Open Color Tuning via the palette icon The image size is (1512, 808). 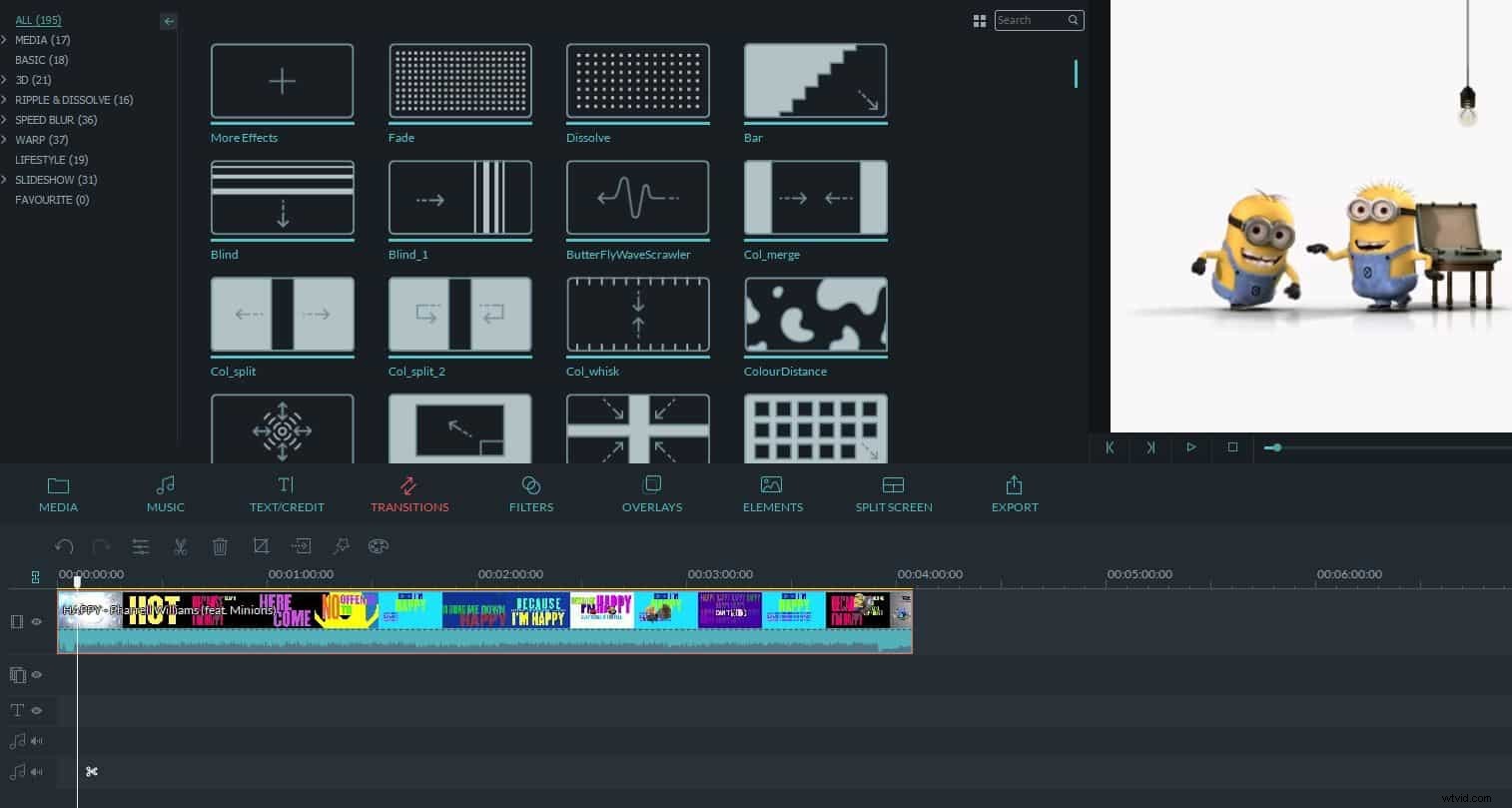[378, 546]
